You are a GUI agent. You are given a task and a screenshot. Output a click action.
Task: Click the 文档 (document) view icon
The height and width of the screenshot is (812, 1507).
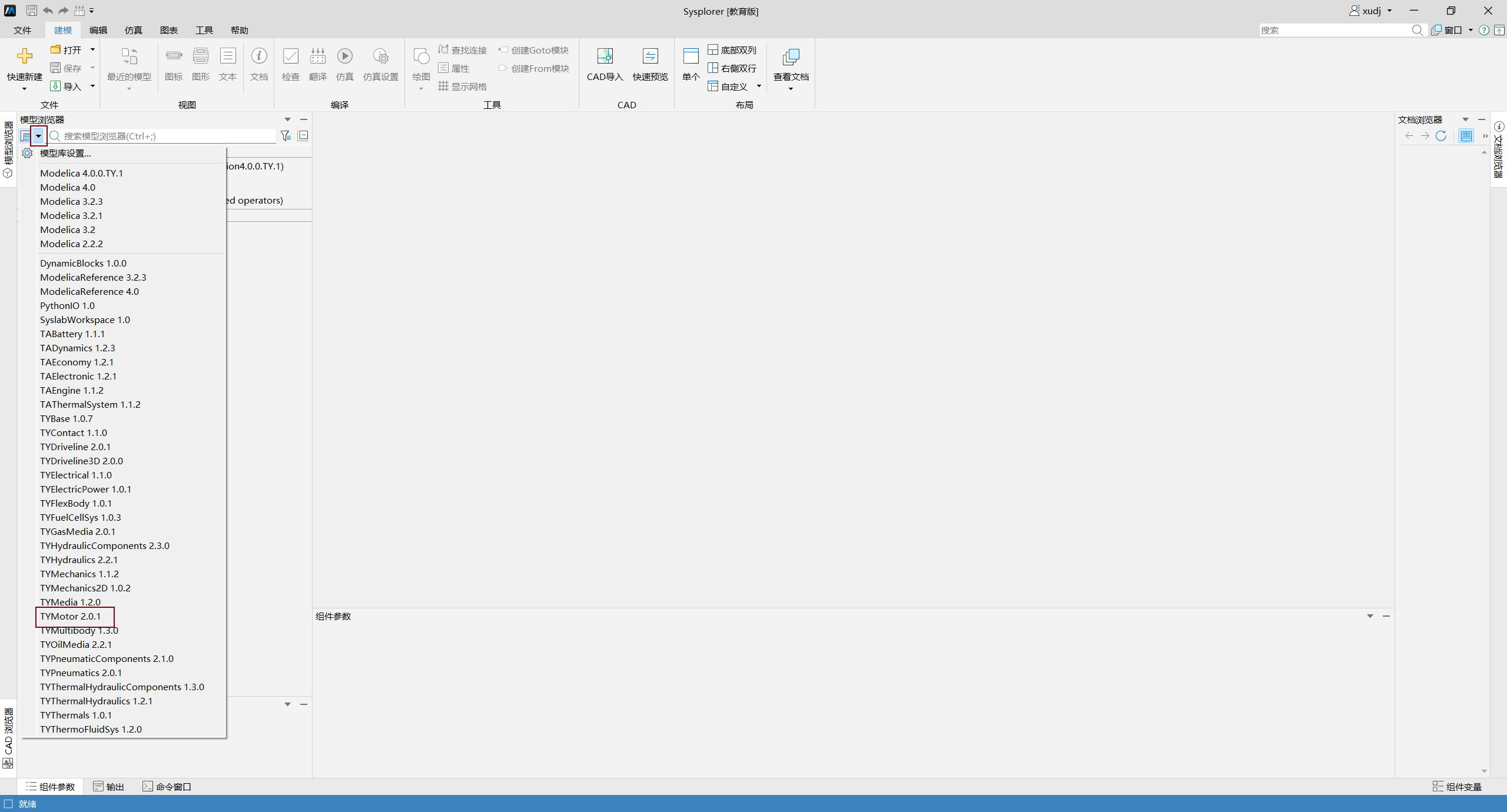pos(259,56)
